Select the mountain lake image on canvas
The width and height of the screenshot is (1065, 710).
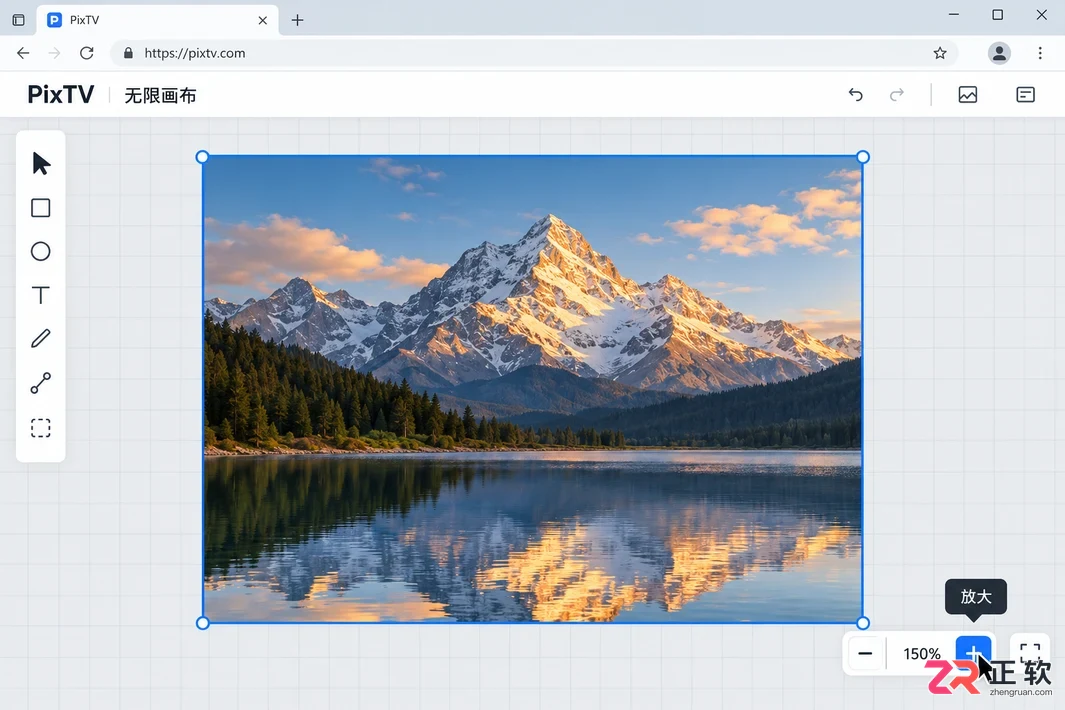(532, 390)
